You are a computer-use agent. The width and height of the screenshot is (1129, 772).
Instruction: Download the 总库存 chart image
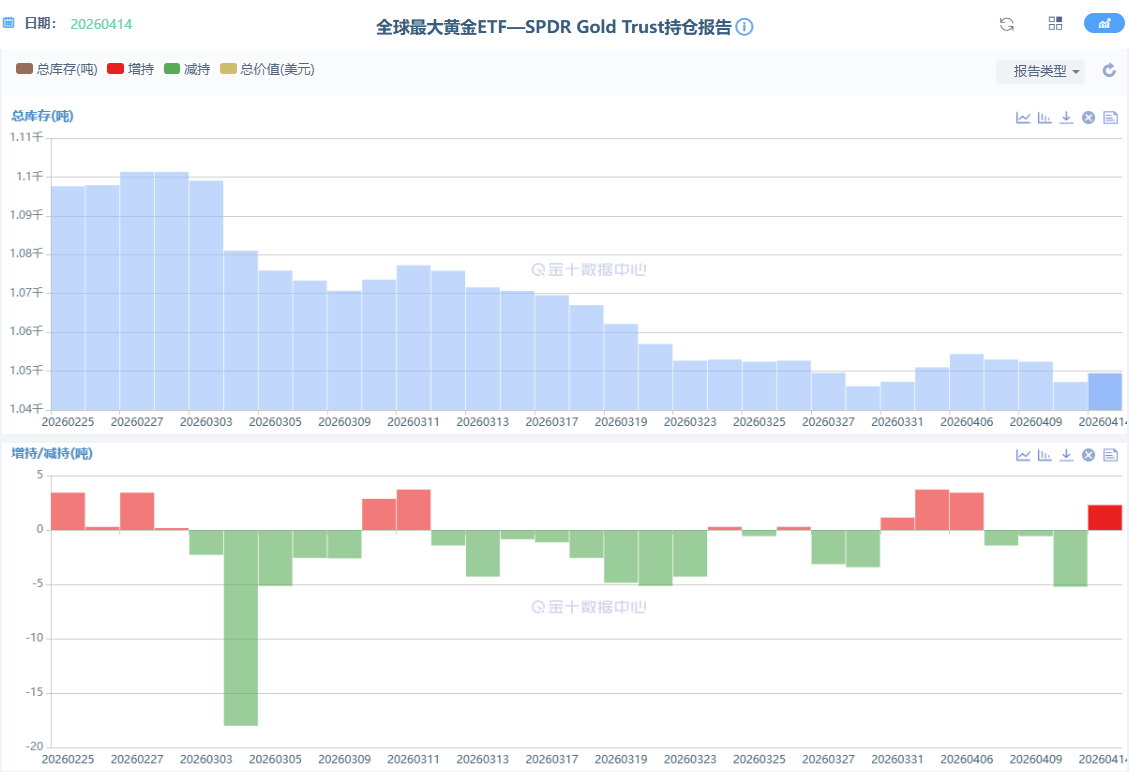click(1066, 117)
